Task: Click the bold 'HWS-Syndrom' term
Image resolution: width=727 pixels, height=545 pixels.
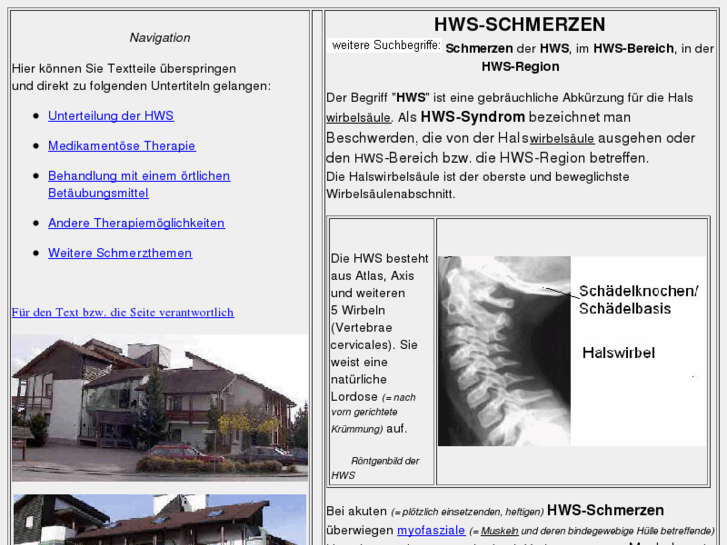Action: click(x=472, y=117)
